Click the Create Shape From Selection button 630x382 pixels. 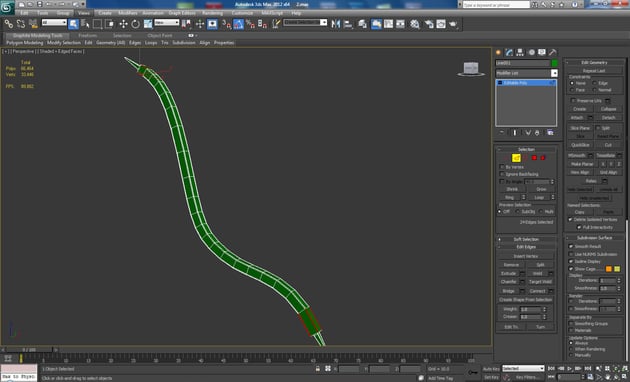coord(526,300)
